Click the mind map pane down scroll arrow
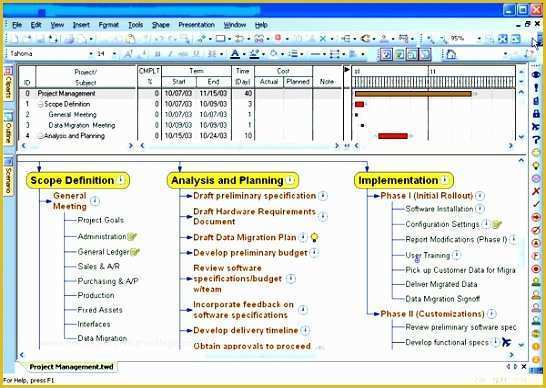Viewport: 546px width, 388px height. click(x=521, y=345)
